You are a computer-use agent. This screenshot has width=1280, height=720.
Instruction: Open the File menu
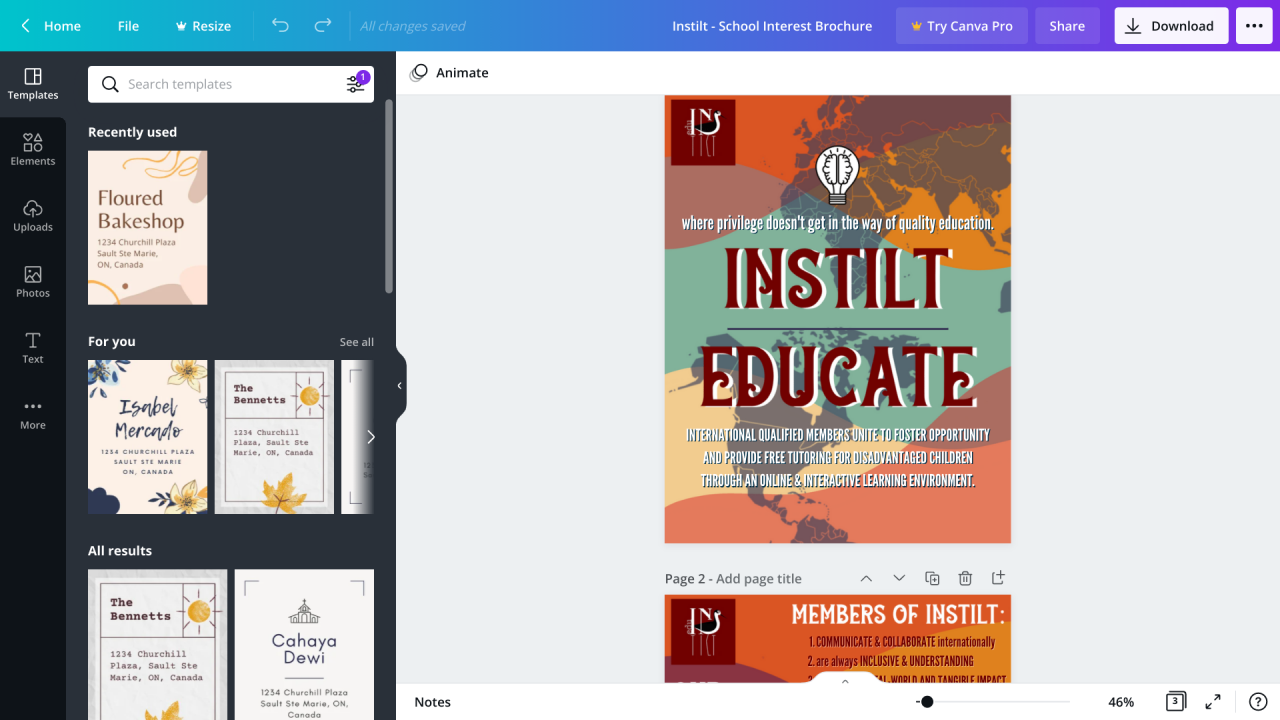[128, 26]
